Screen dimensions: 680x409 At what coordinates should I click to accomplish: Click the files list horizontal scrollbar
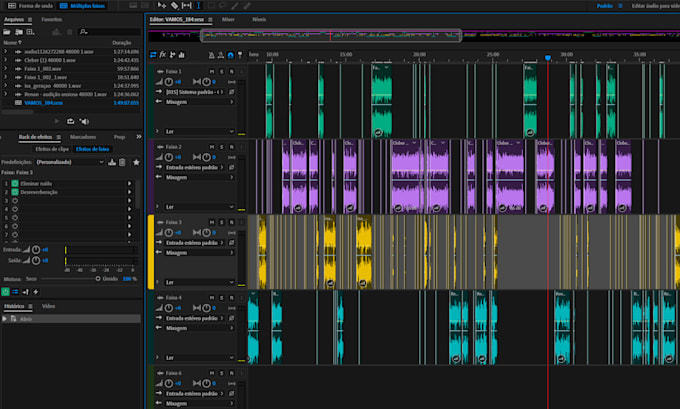click(x=17, y=111)
